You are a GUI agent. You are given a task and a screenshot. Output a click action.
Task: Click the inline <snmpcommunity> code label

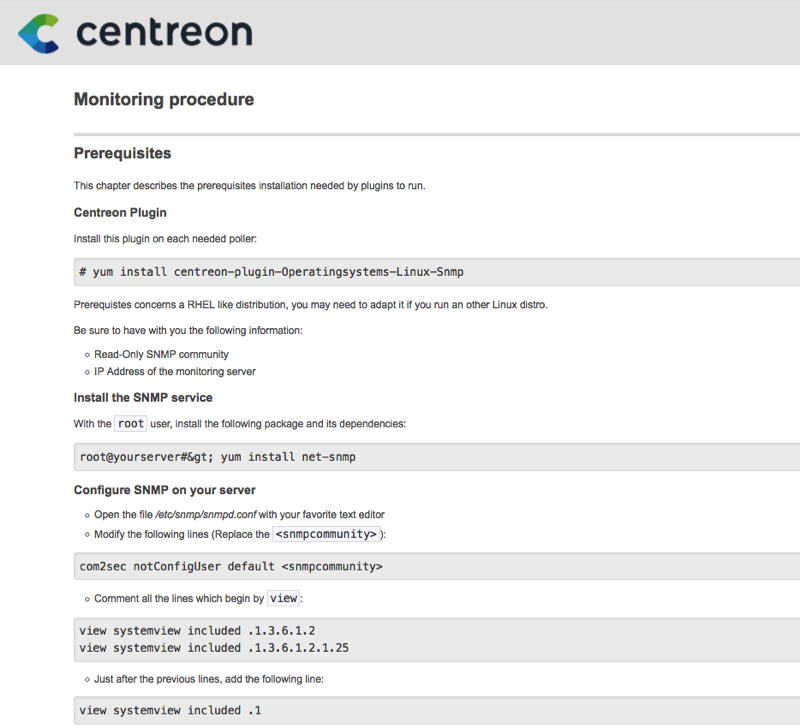click(326, 534)
